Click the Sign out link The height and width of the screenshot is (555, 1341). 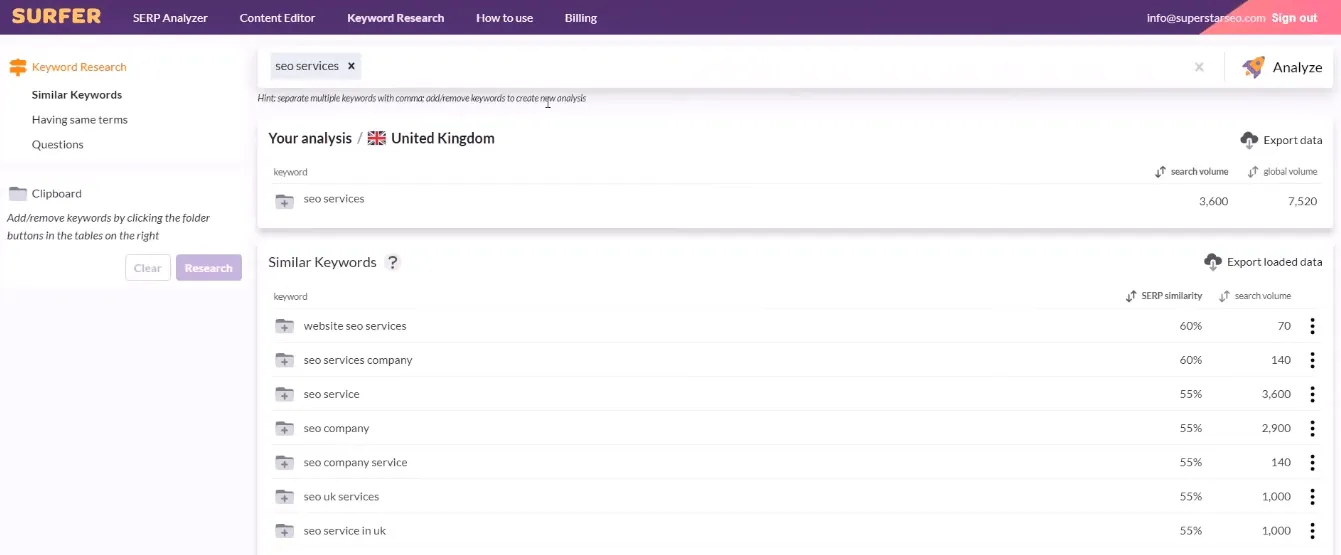click(1294, 18)
